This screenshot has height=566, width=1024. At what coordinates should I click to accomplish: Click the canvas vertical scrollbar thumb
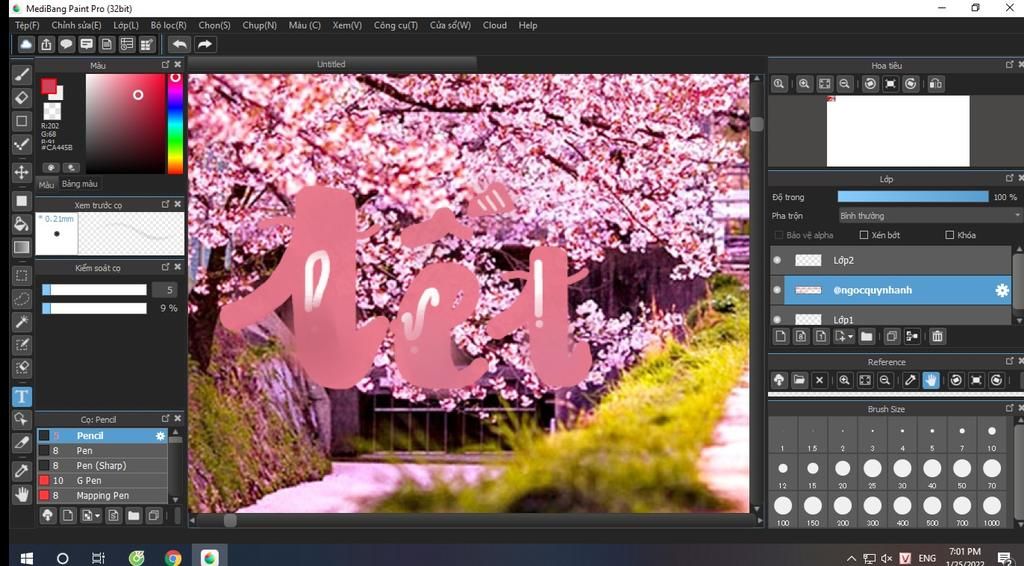click(x=756, y=124)
